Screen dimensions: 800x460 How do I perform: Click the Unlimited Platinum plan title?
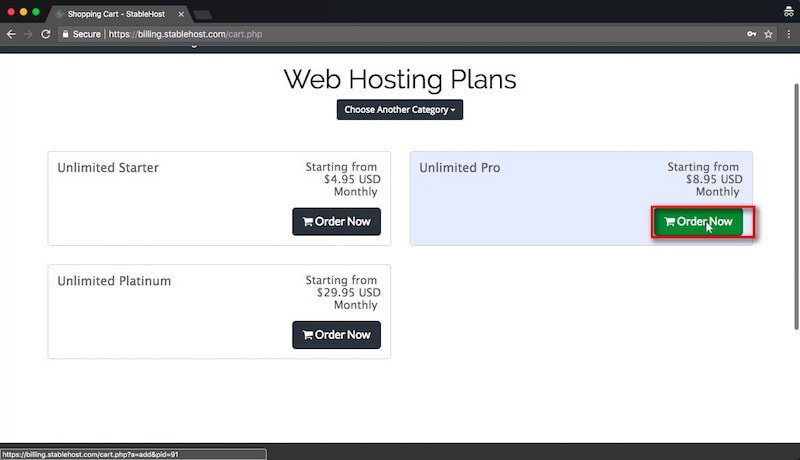[114, 281]
